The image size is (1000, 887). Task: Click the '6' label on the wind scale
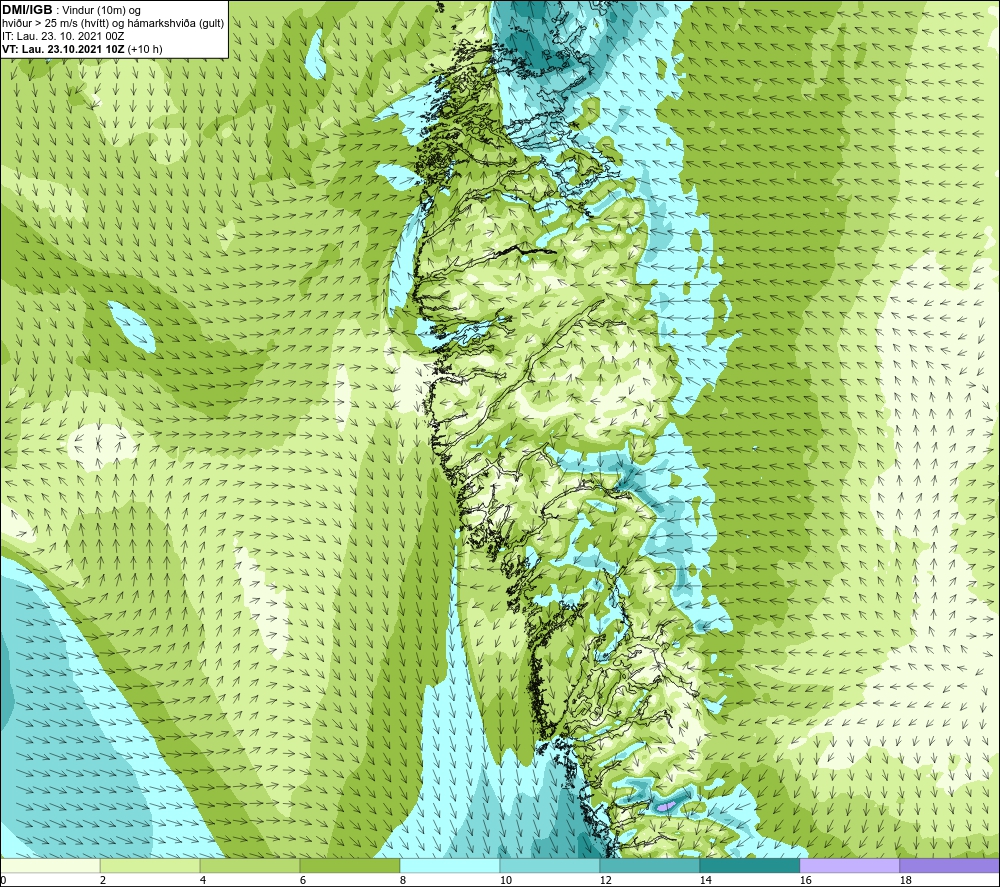(303, 881)
